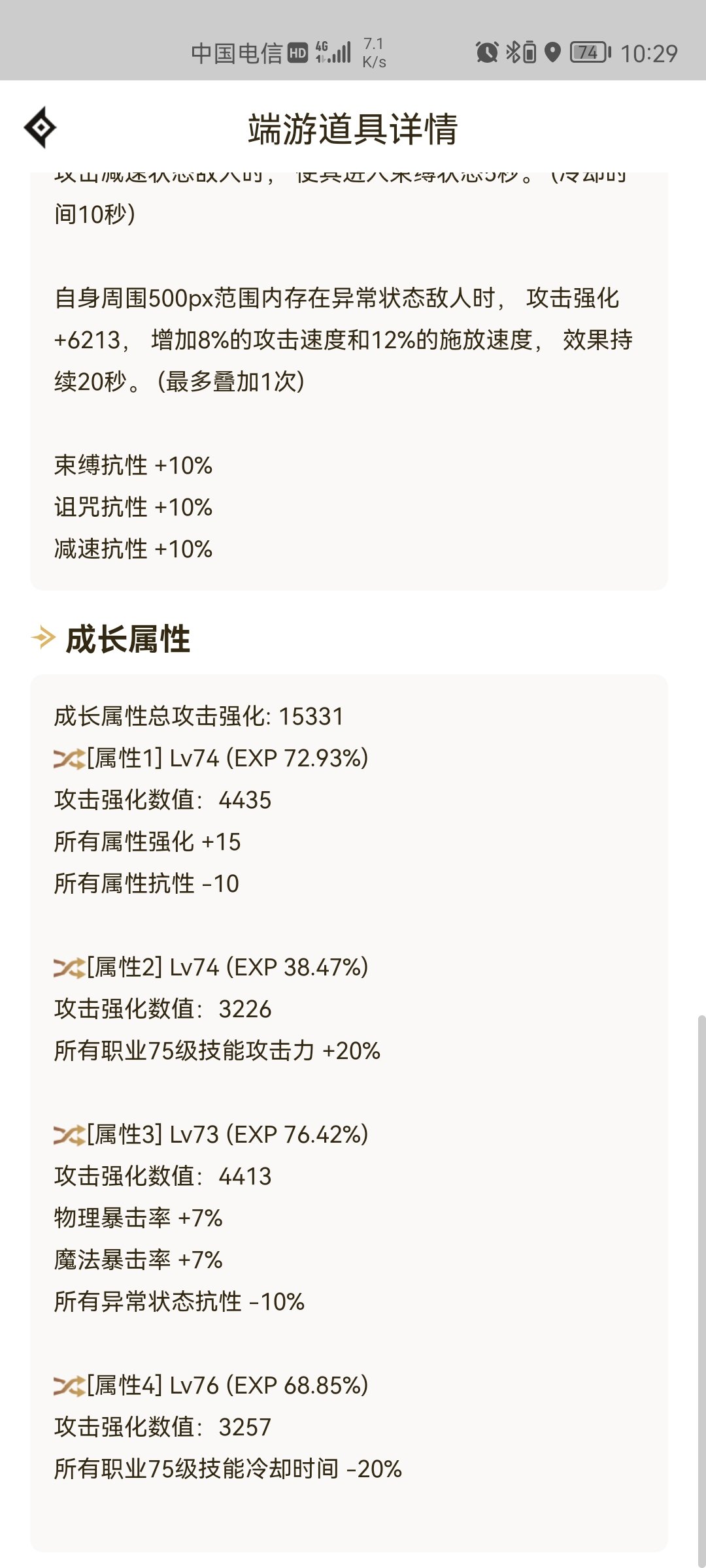Click the 端游道具详情 page title

pyautogui.click(x=353, y=129)
